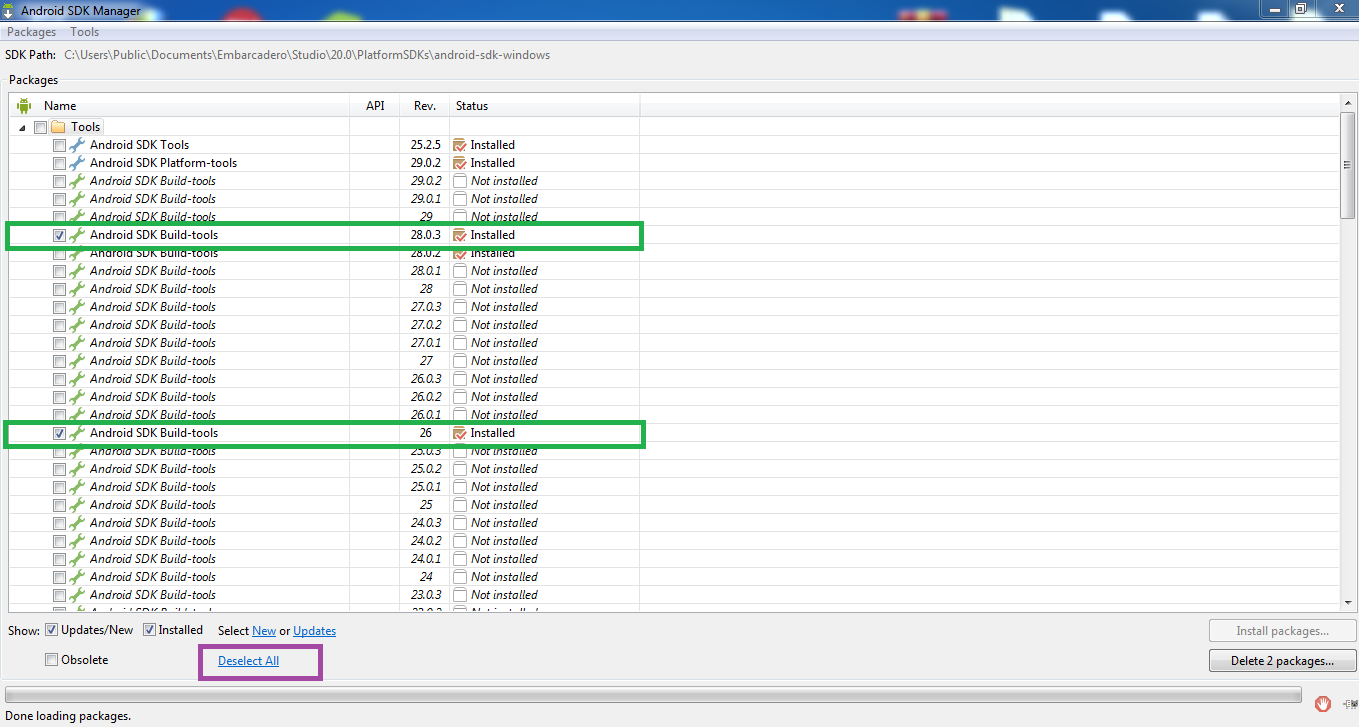Click the Select New link
Viewport: 1359px width, 727px height.
pyautogui.click(x=264, y=631)
